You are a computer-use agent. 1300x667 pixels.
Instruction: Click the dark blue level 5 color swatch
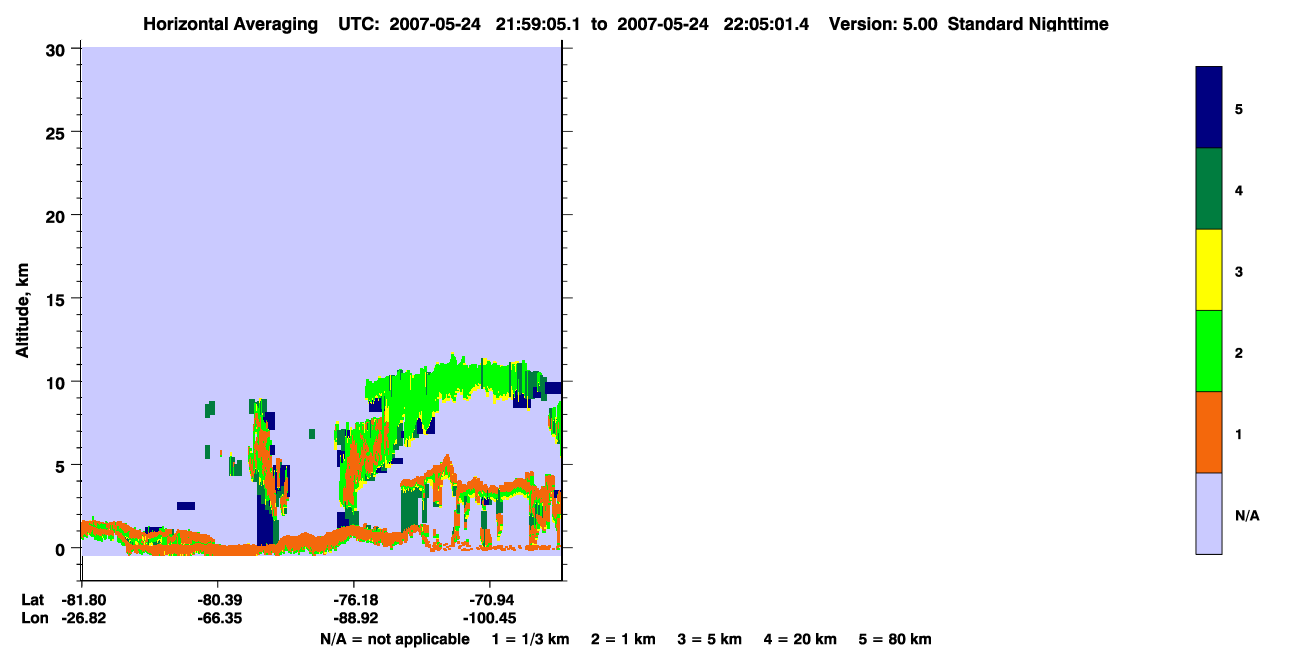coord(1209,108)
